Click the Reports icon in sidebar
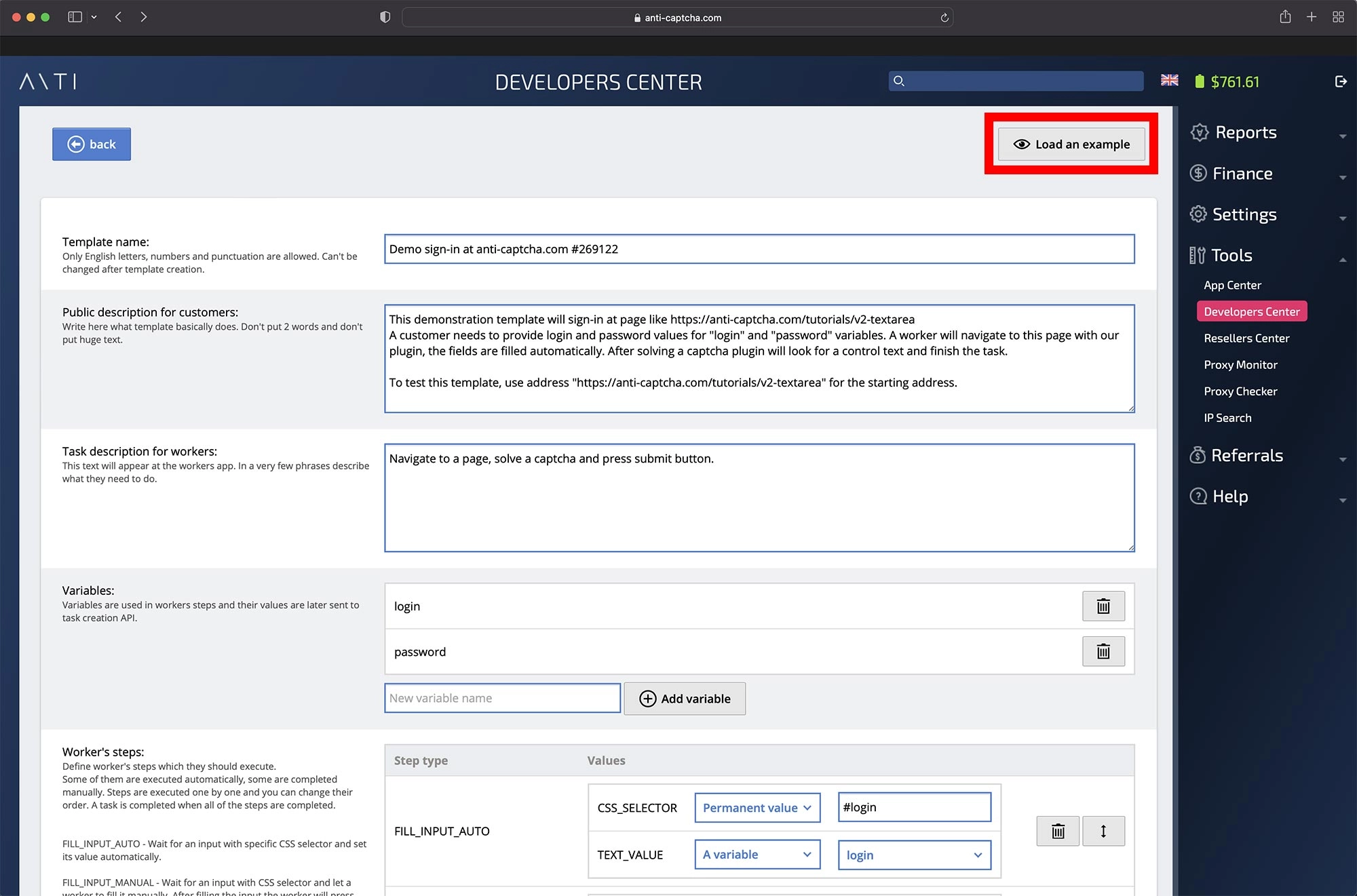 pos(1197,132)
